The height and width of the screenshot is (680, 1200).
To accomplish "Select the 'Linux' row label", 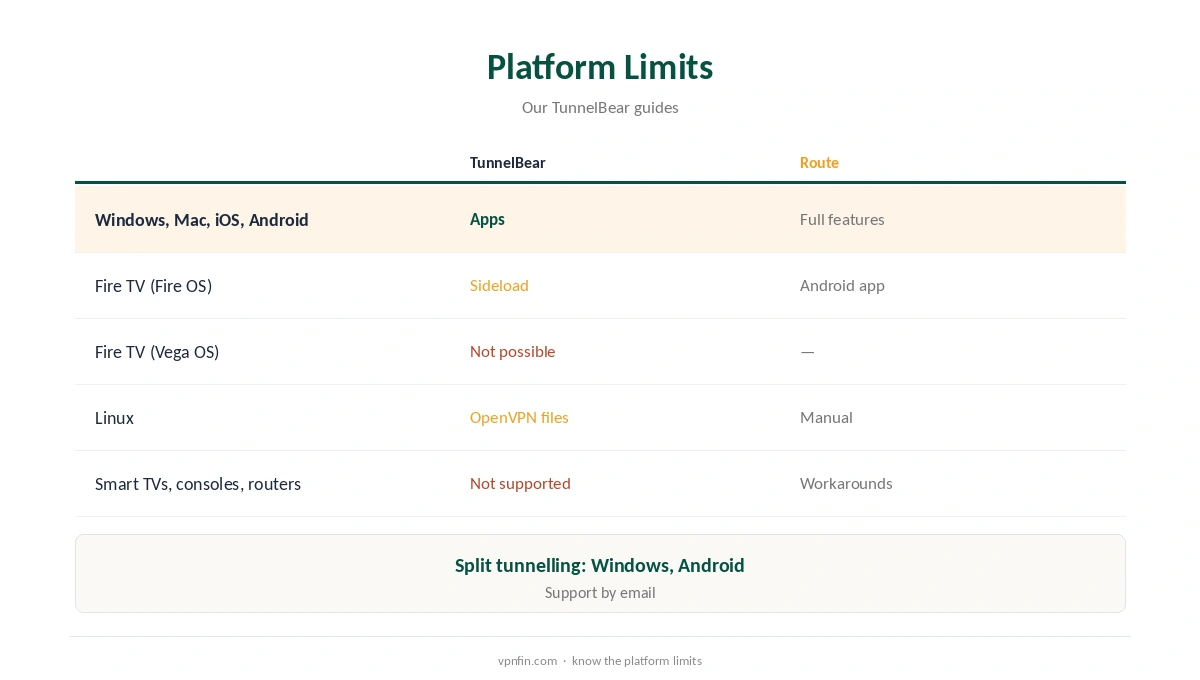I will click(x=114, y=417).
